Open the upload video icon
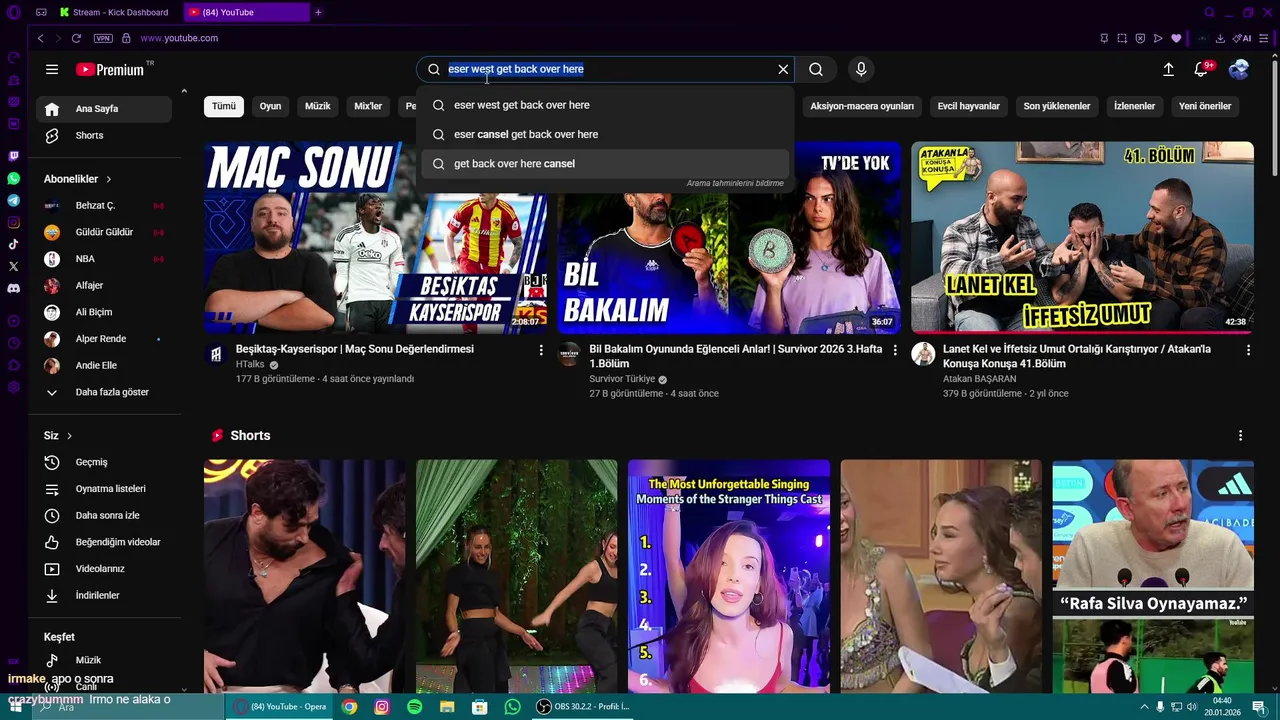Viewport: 1280px width, 720px height. tap(1168, 69)
